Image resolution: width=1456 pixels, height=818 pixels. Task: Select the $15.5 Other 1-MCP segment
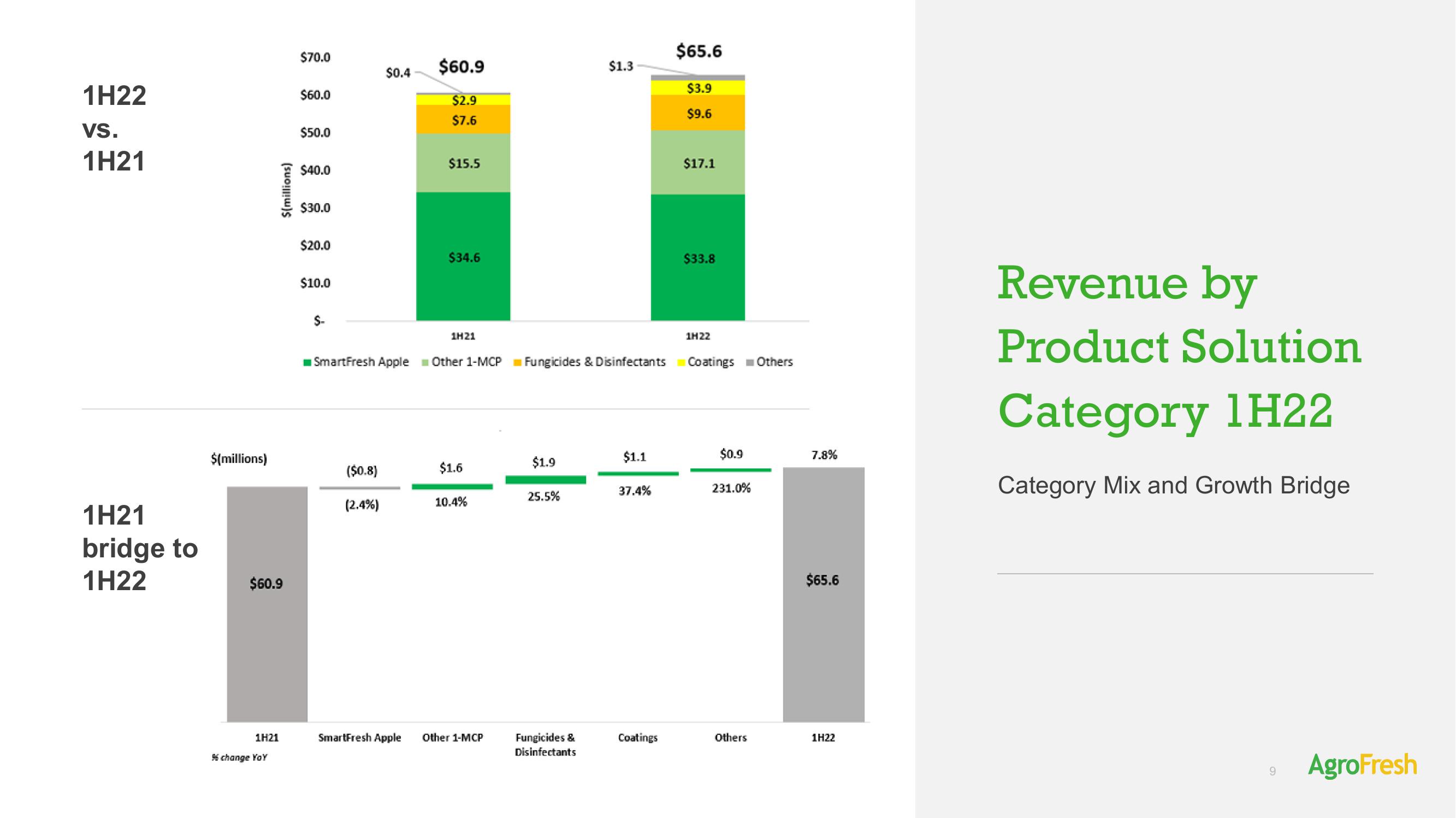(x=464, y=163)
